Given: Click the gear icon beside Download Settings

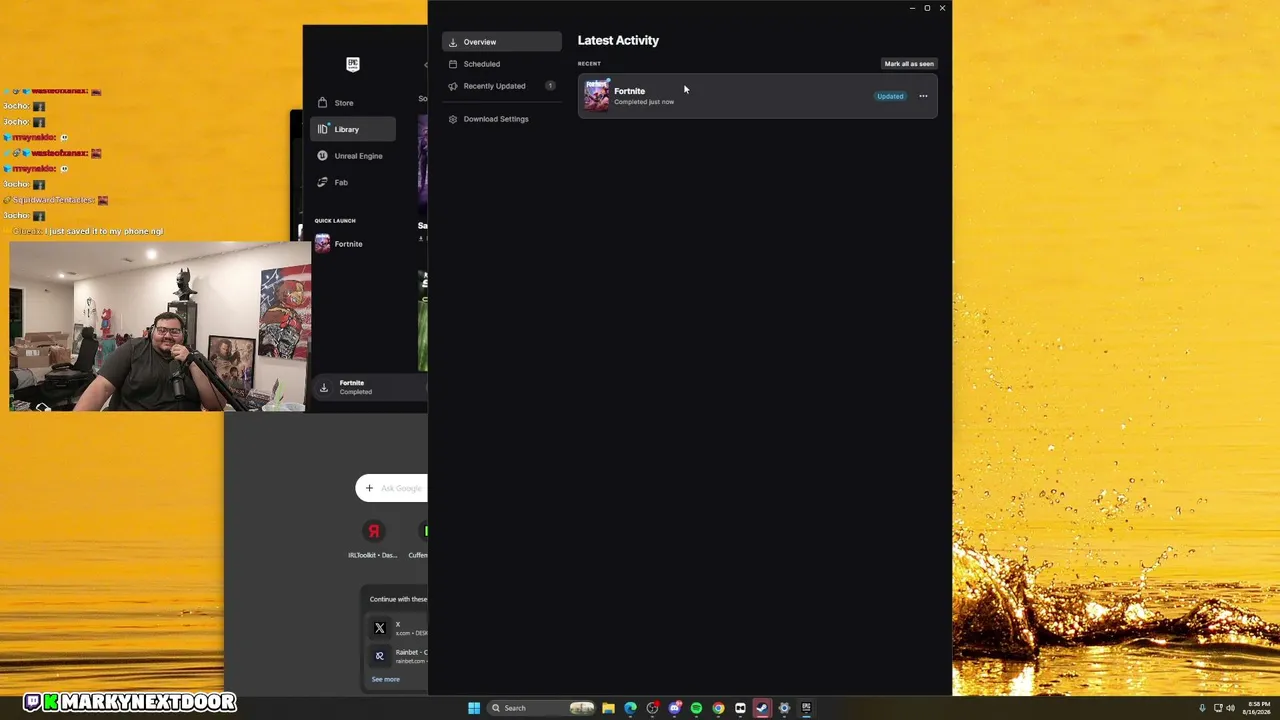Looking at the screenshot, I should click(x=453, y=119).
